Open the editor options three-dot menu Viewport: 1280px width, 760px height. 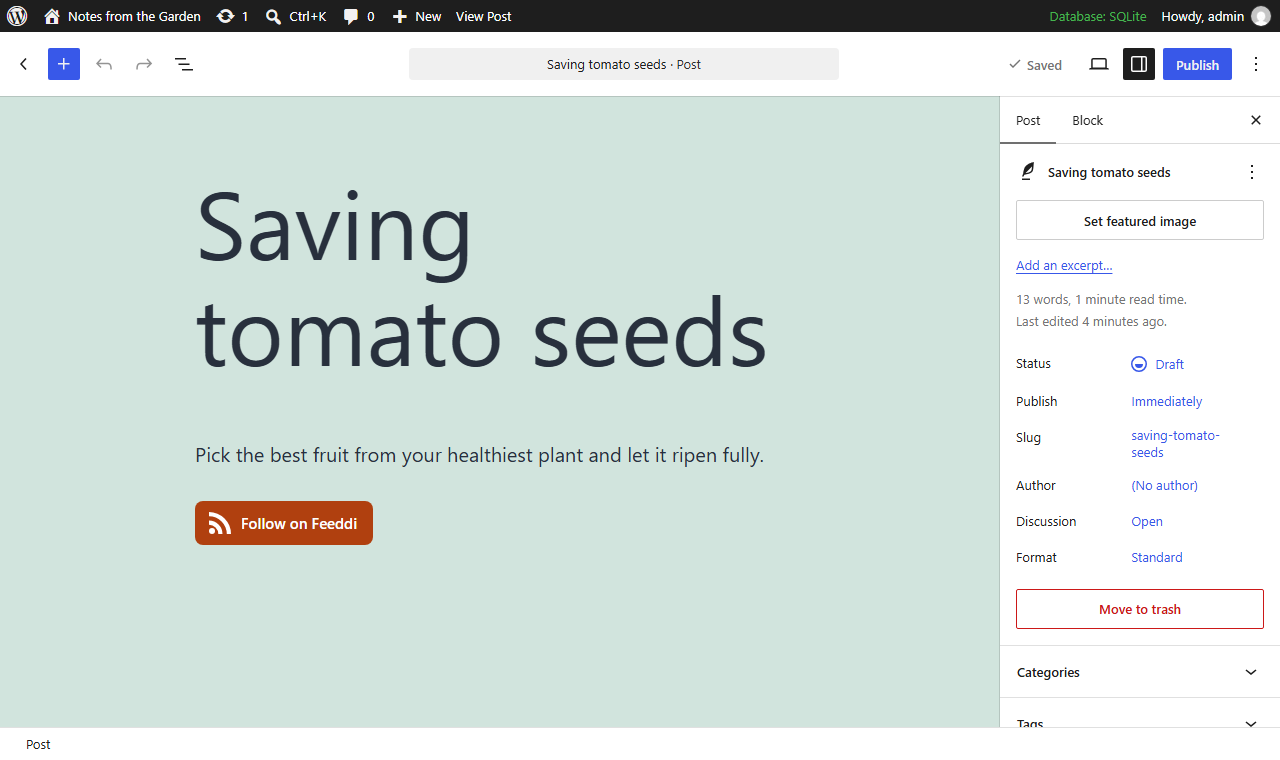click(1256, 64)
